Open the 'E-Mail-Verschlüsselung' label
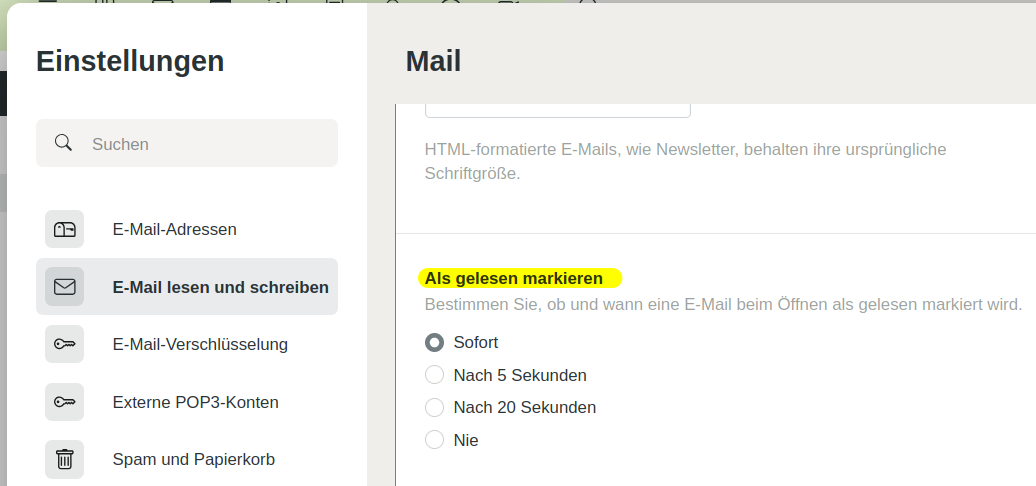This screenshot has height=486, width=1036. coord(200,344)
